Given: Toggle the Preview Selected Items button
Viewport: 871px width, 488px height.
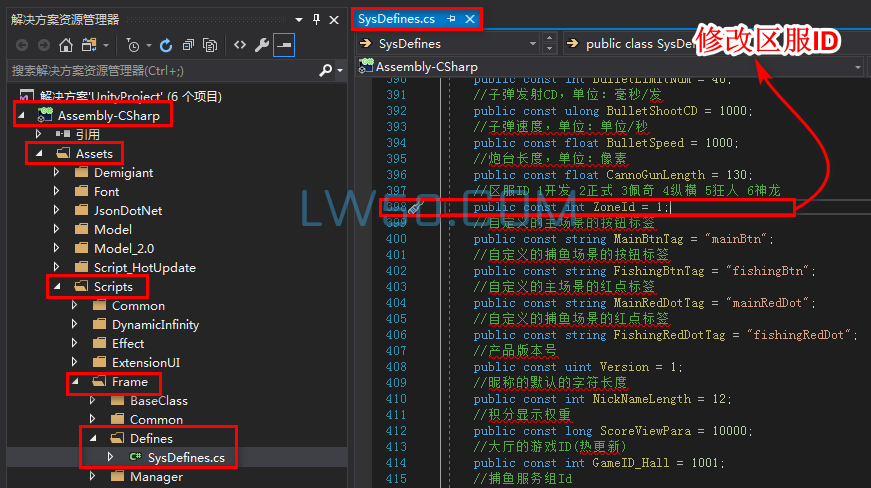Looking at the screenshot, I should (x=285, y=45).
